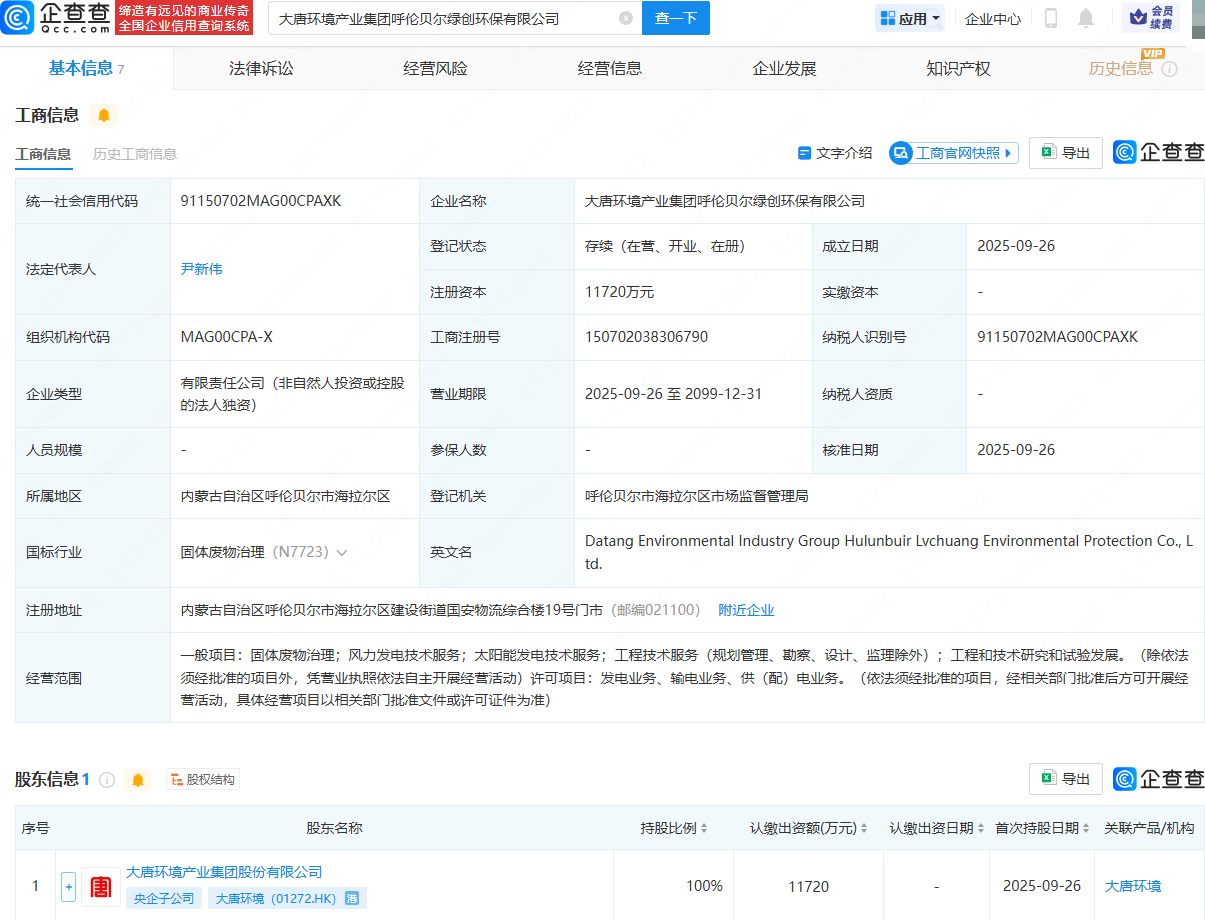Click the bell alert beside 股东信息
Screen dimensions: 1205x920
[138, 779]
